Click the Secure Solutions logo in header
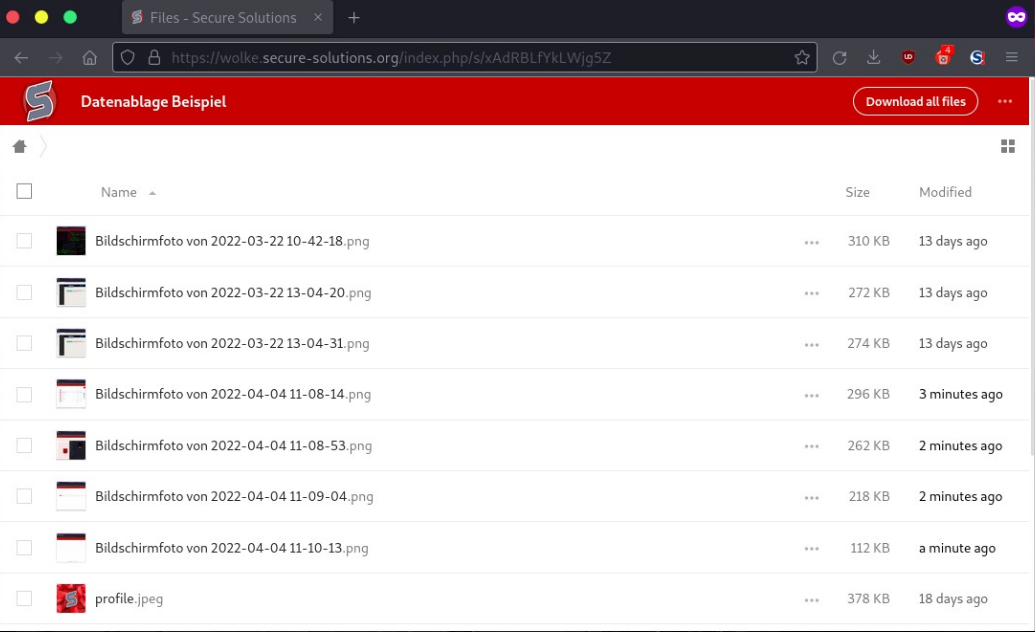 tap(40, 101)
